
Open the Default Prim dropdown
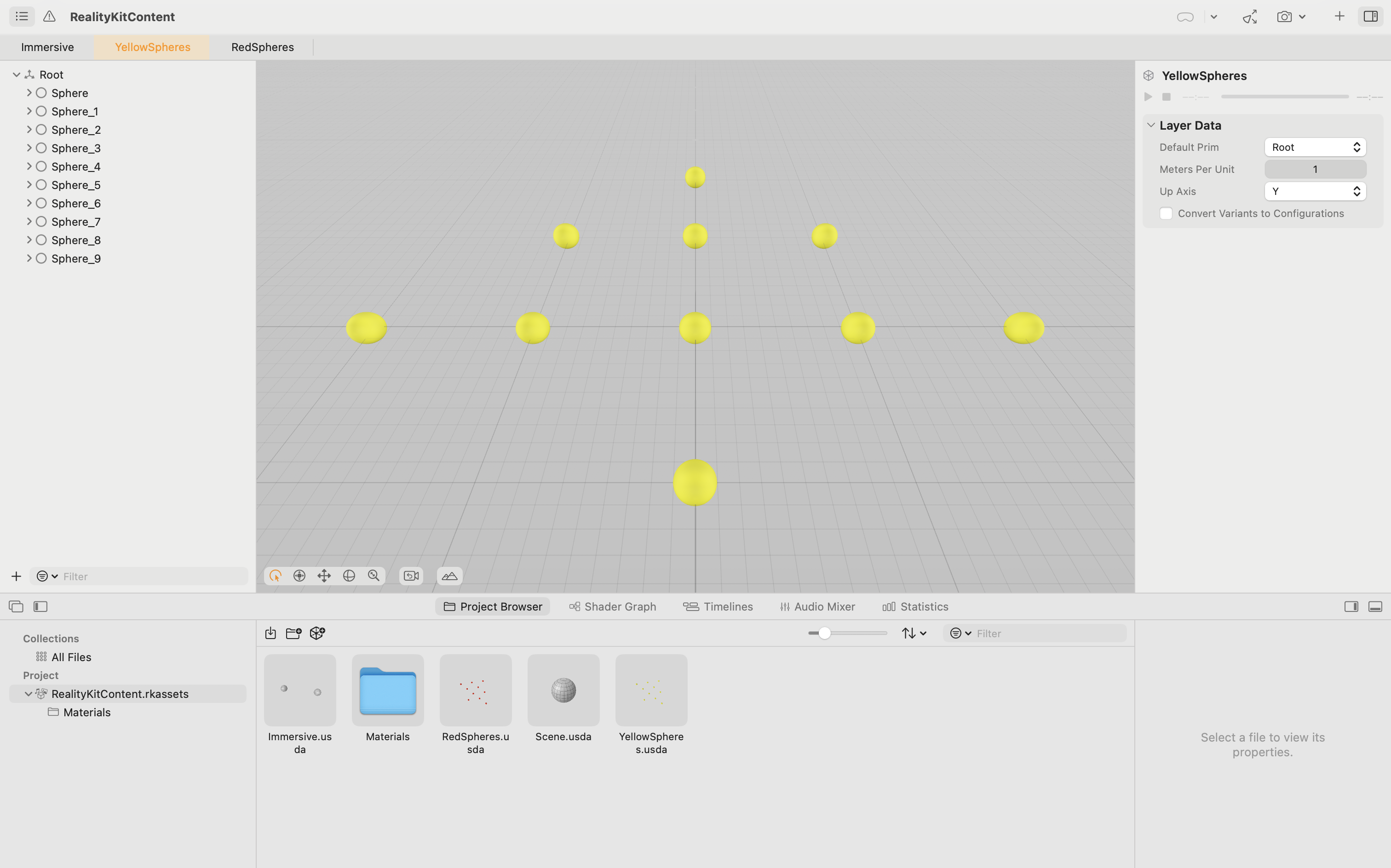click(1315, 147)
